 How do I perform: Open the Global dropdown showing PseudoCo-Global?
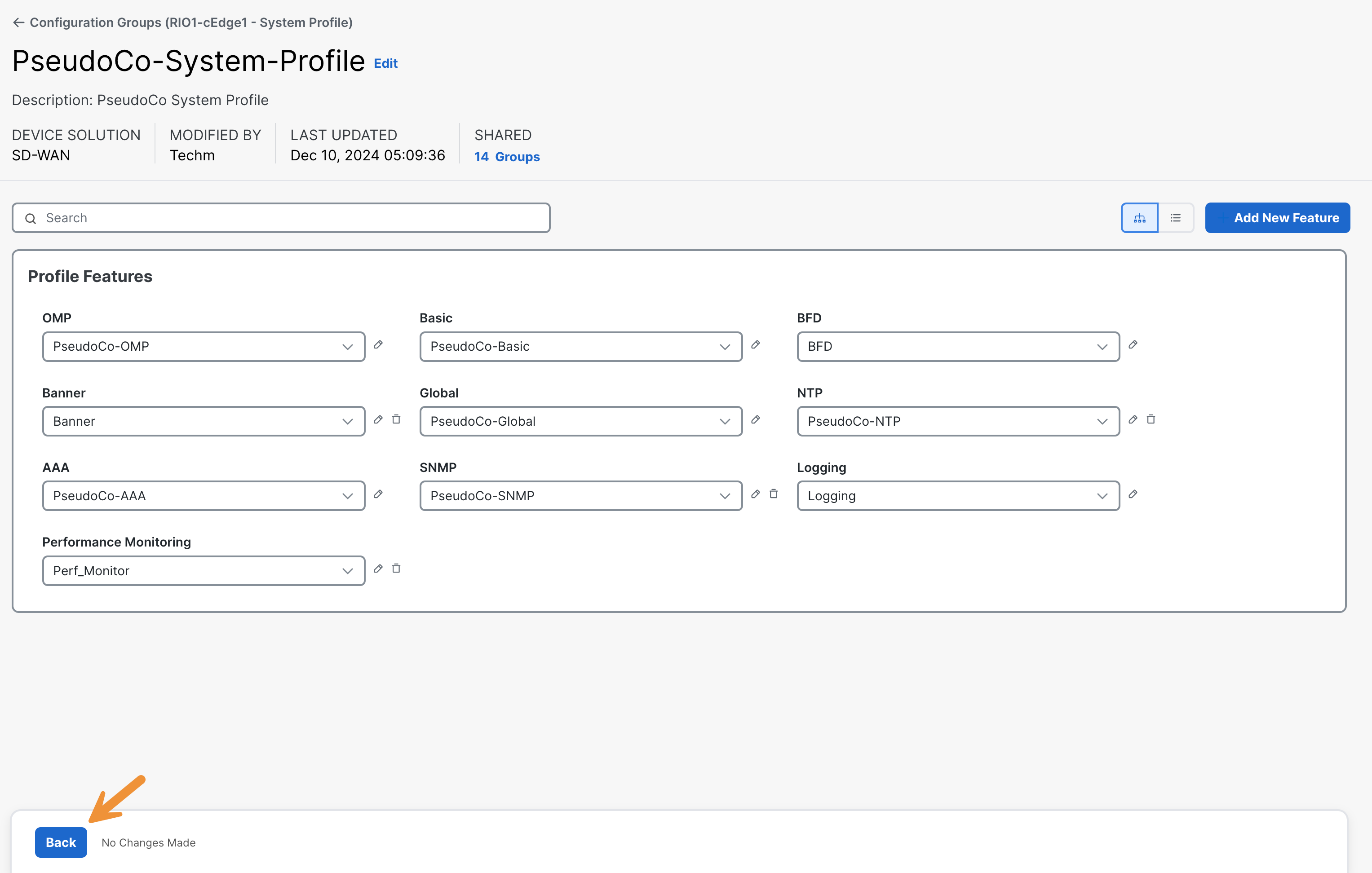click(581, 421)
